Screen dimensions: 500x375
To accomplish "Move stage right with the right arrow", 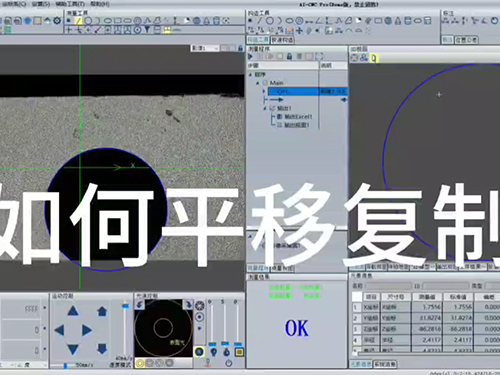I will click(87, 330).
